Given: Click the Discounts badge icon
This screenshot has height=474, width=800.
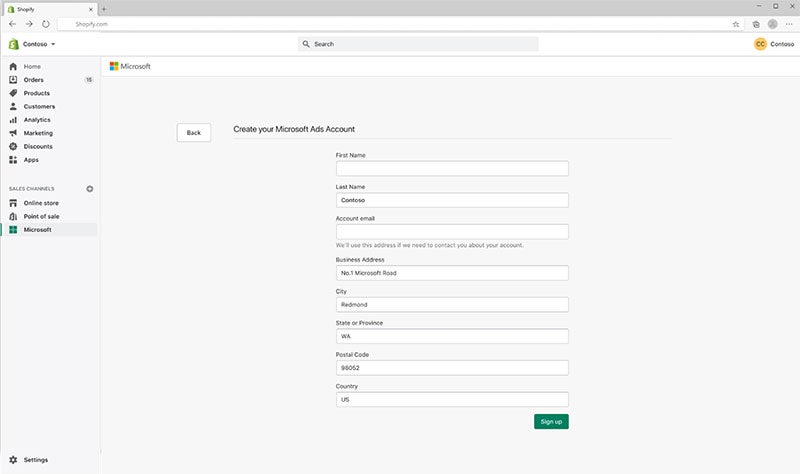Looking at the screenshot, I should (x=13, y=146).
